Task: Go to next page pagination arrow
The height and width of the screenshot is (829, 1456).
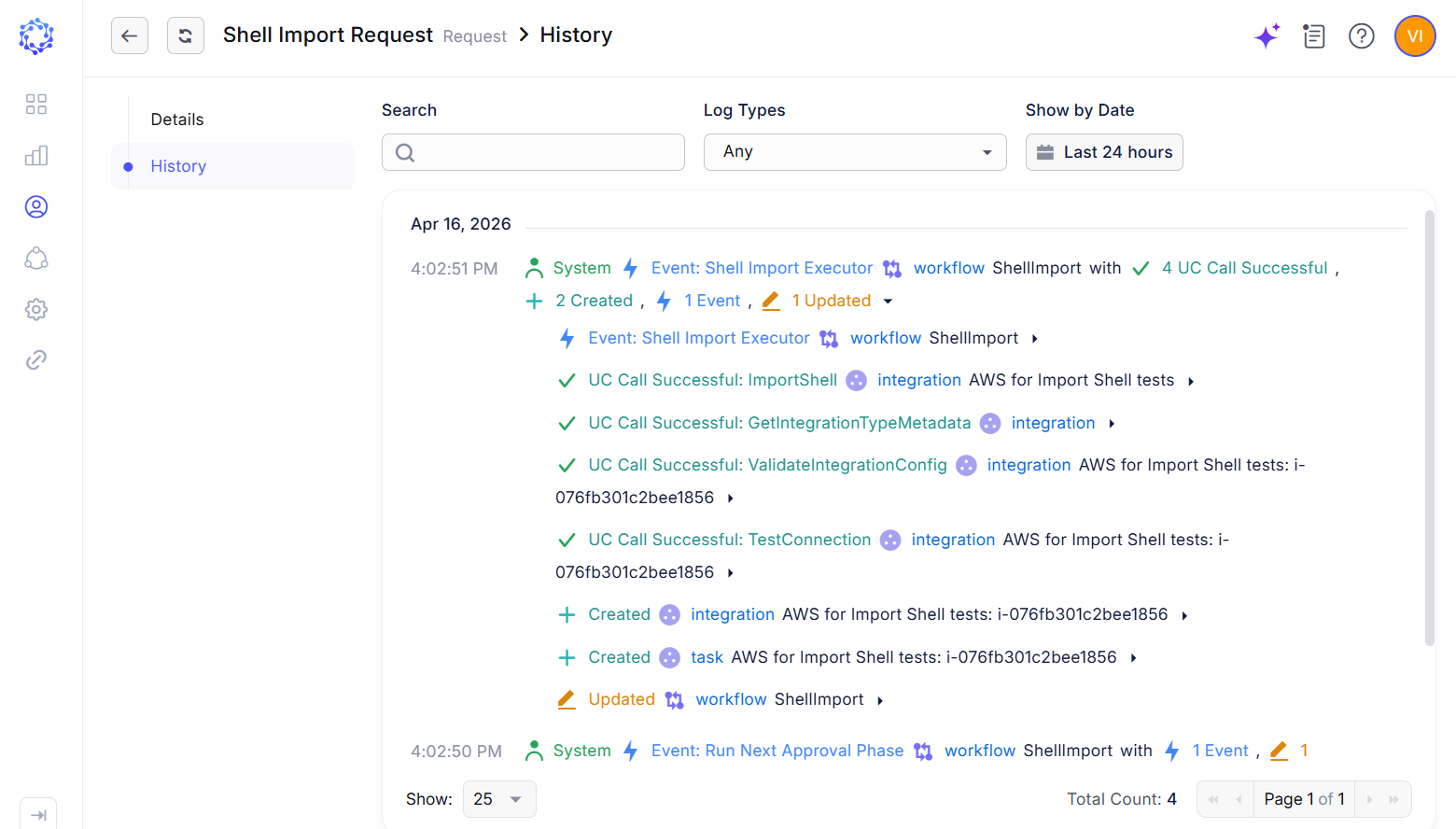Action: 1369,799
